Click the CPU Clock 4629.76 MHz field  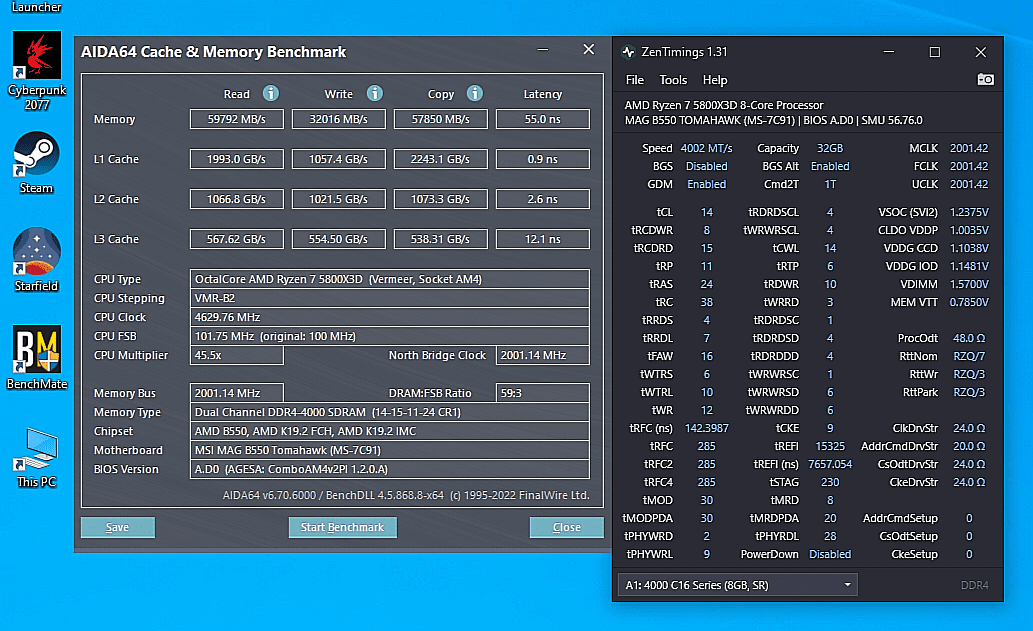(x=389, y=317)
